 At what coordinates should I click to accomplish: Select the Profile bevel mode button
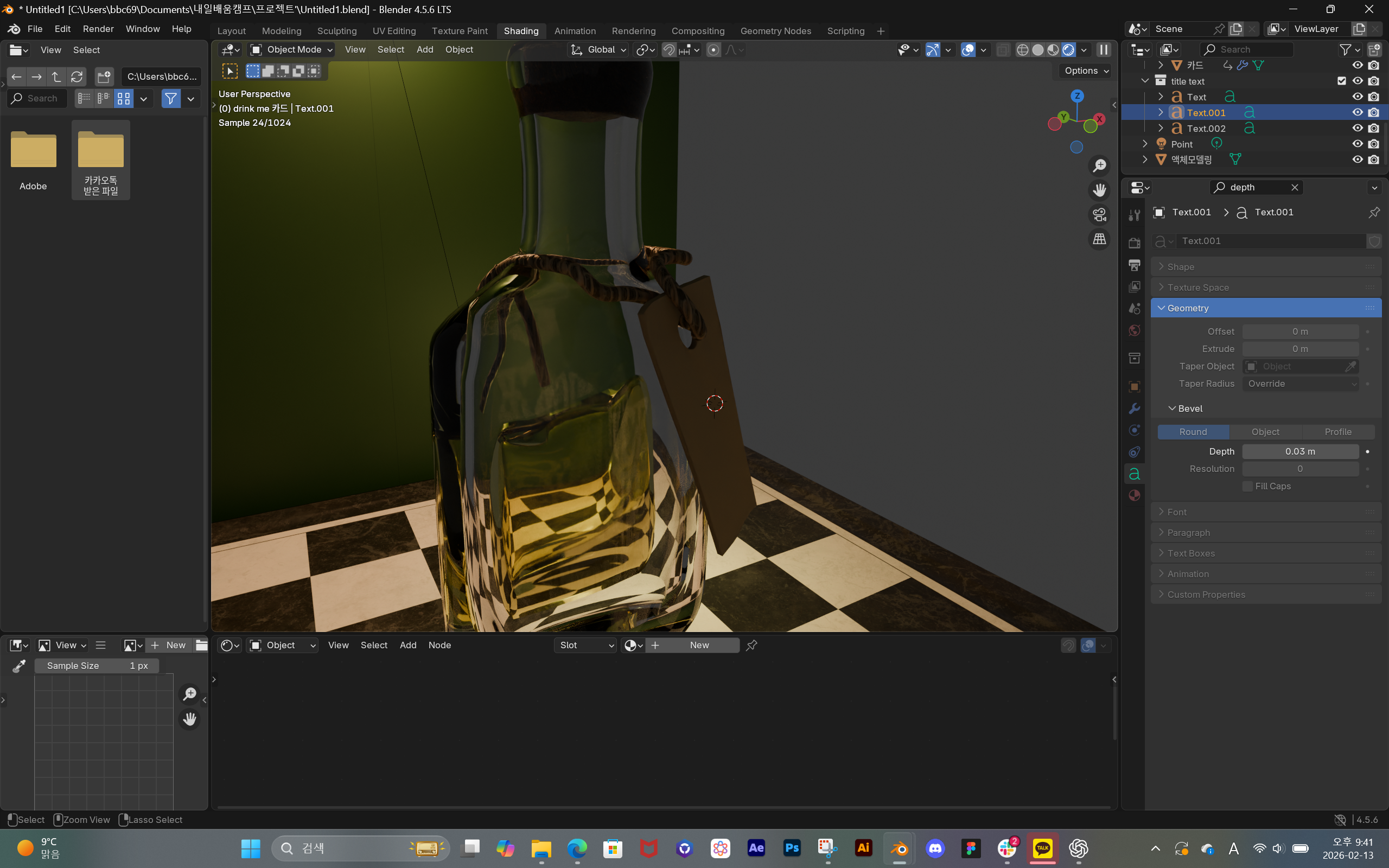coord(1337,432)
